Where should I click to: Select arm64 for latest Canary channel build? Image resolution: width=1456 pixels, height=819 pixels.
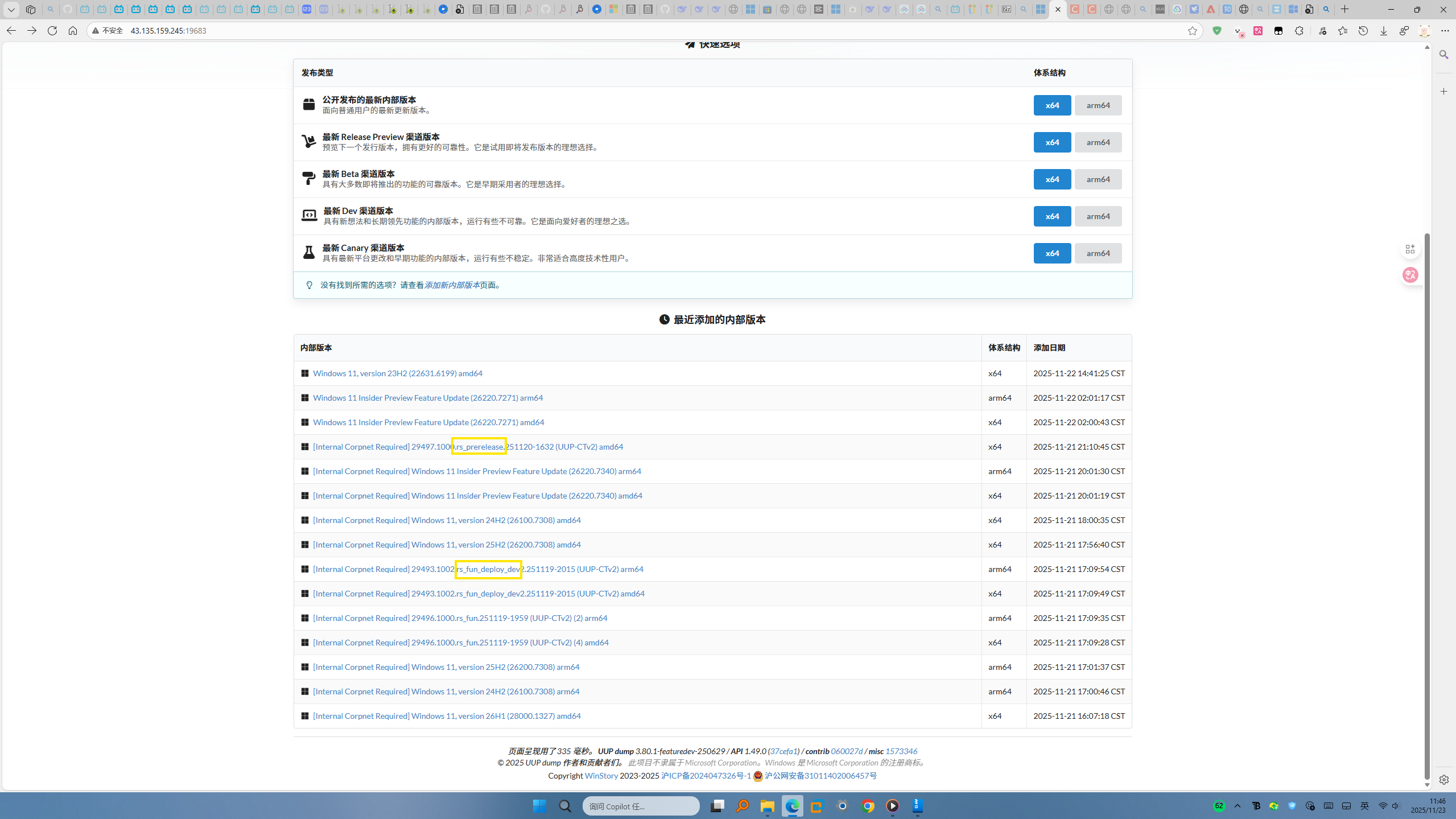(1098, 253)
